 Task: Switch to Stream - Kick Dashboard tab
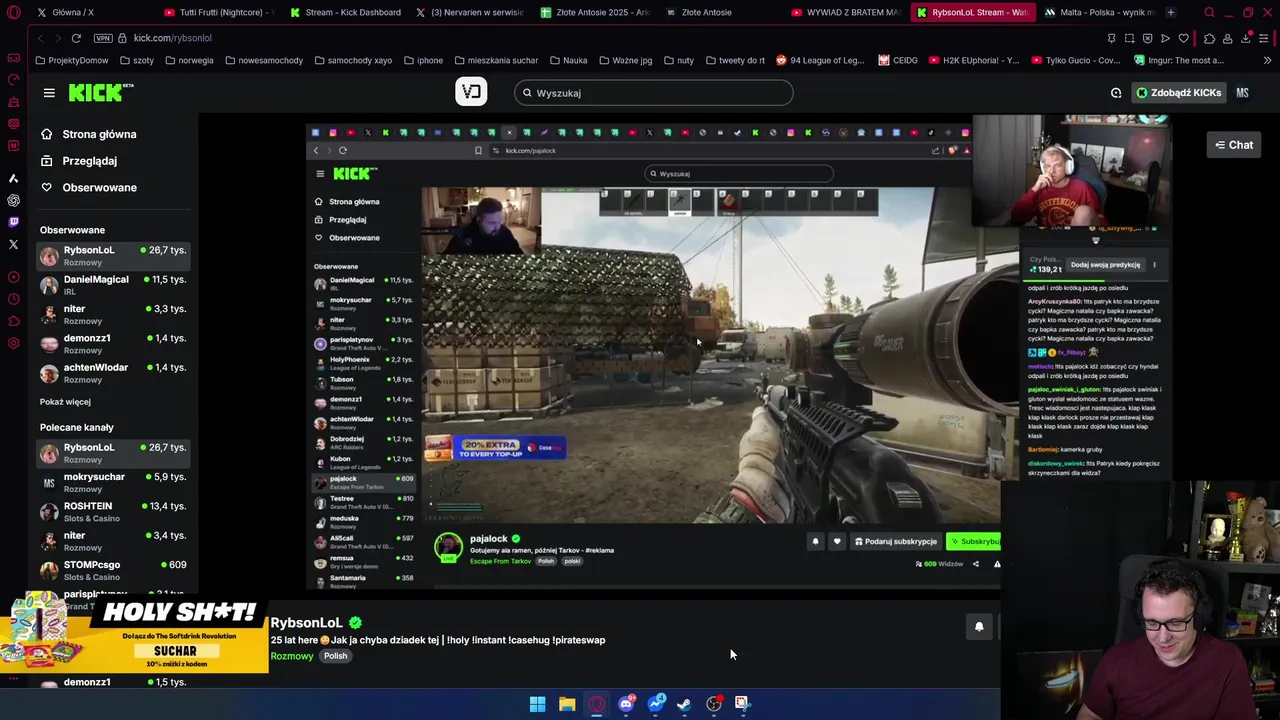click(345, 12)
